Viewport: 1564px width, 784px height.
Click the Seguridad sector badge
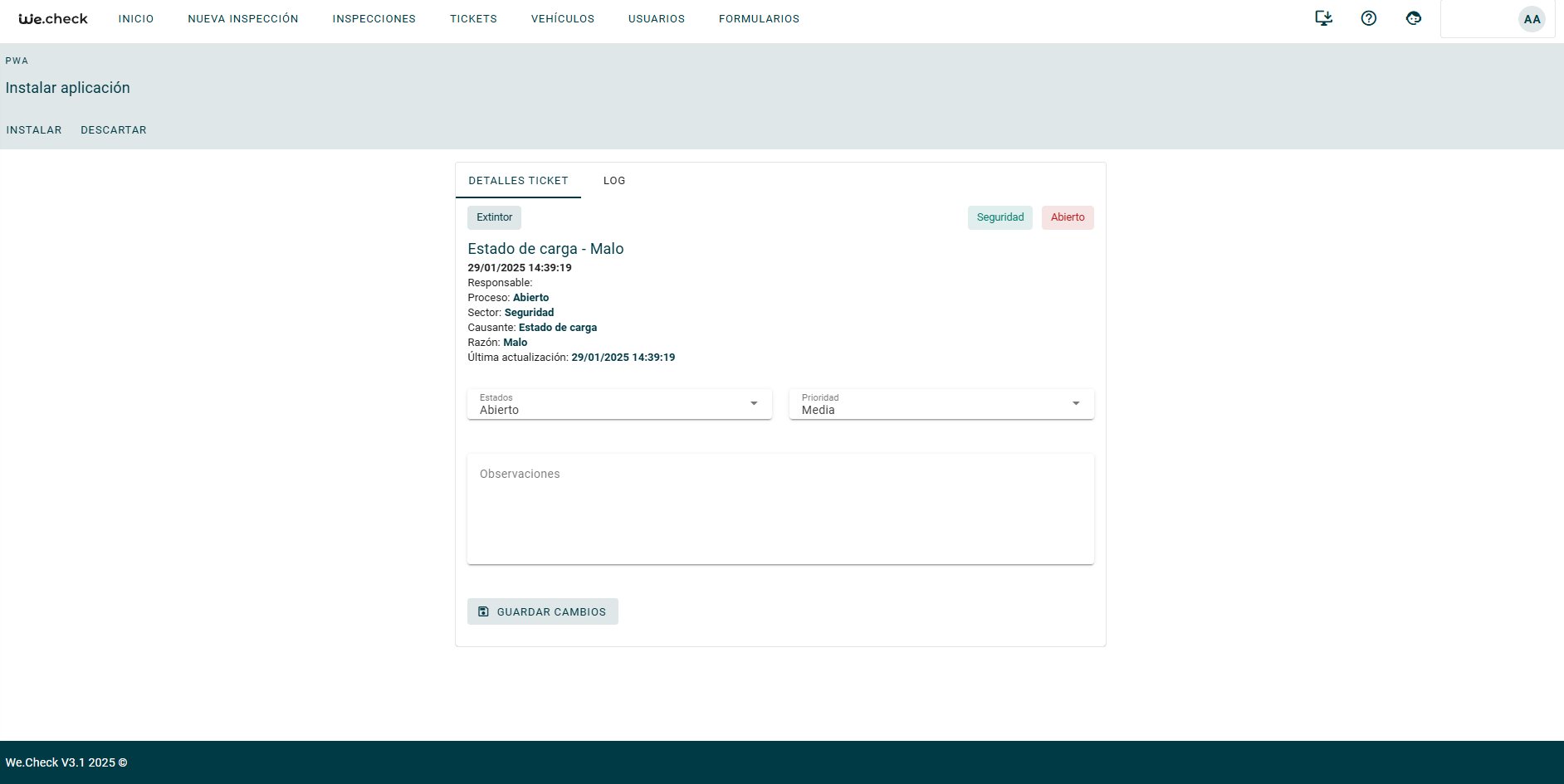(x=999, y=217)
